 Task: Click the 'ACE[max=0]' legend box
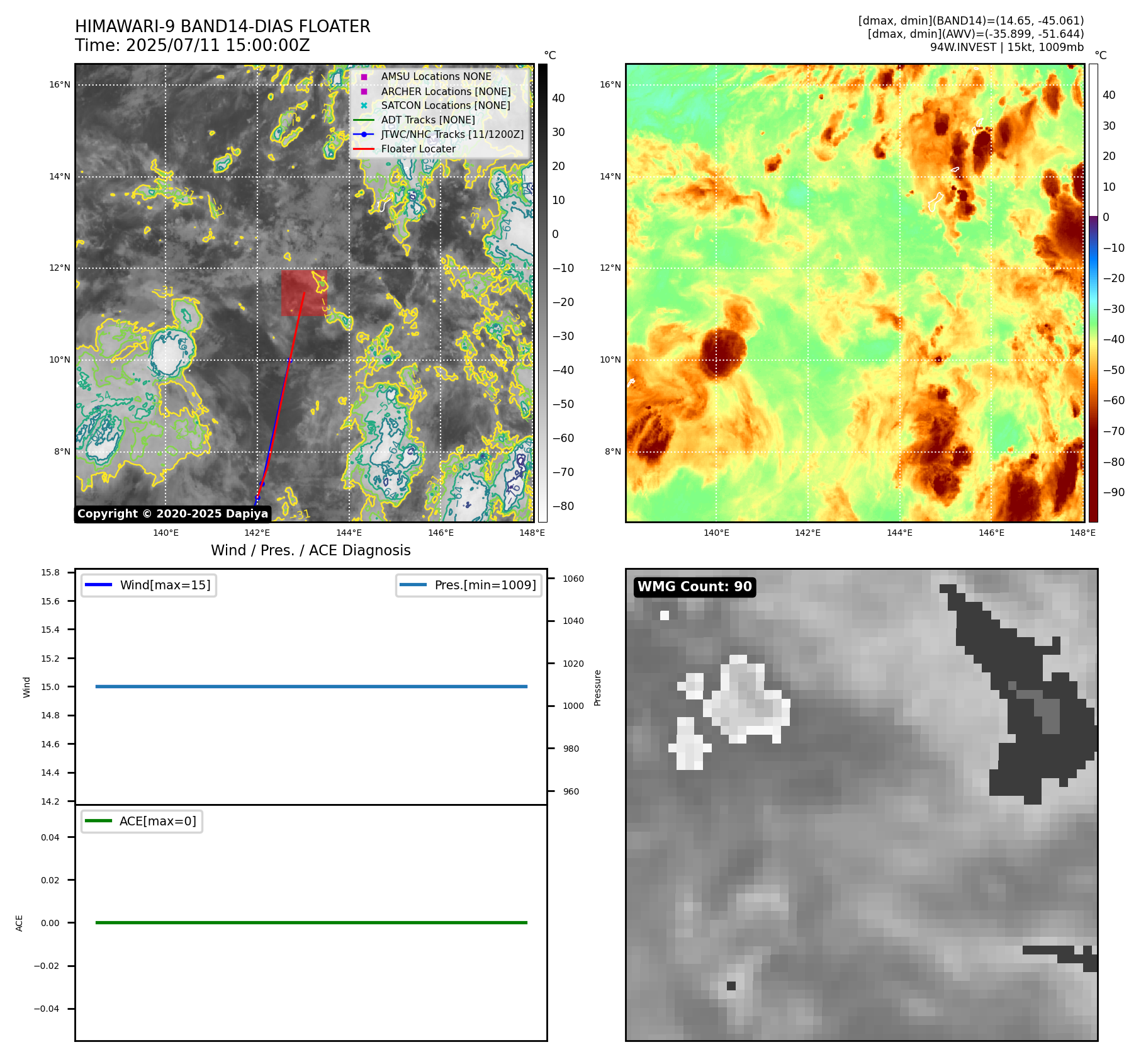click(x=142, y=821)
